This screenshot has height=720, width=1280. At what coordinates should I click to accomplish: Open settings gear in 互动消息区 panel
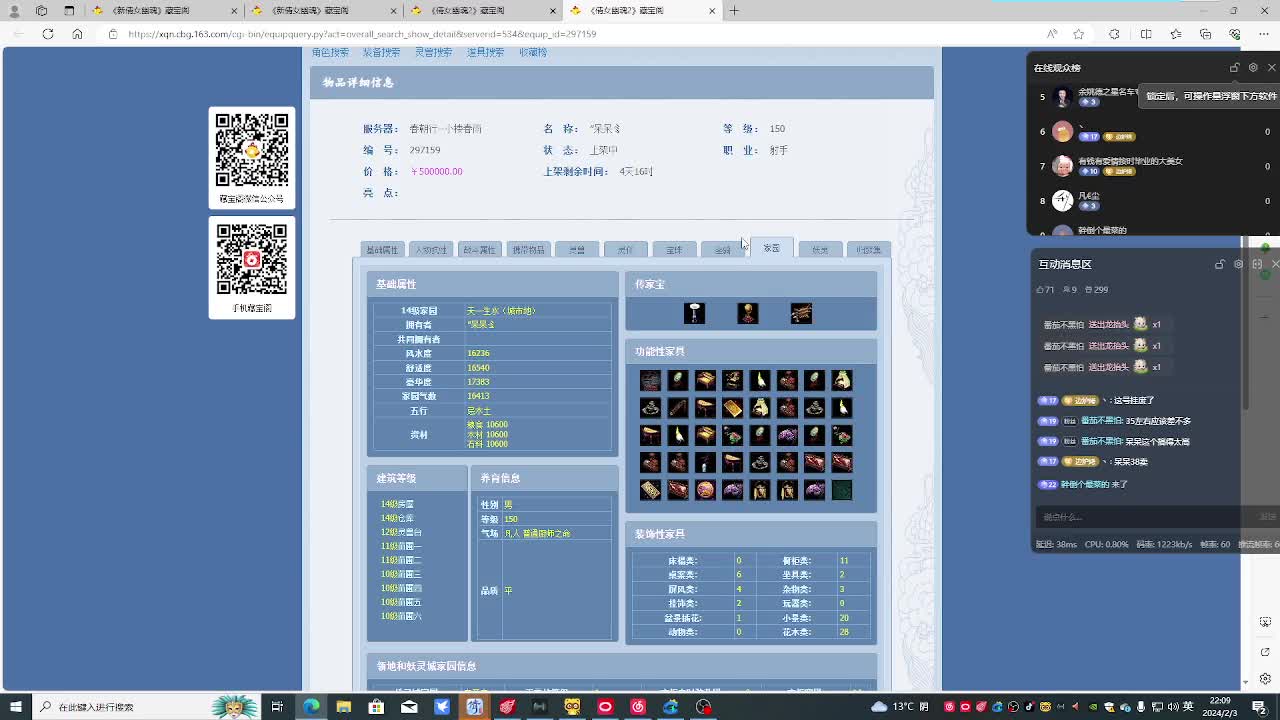pyautogui.click(x=1238, y=264)
